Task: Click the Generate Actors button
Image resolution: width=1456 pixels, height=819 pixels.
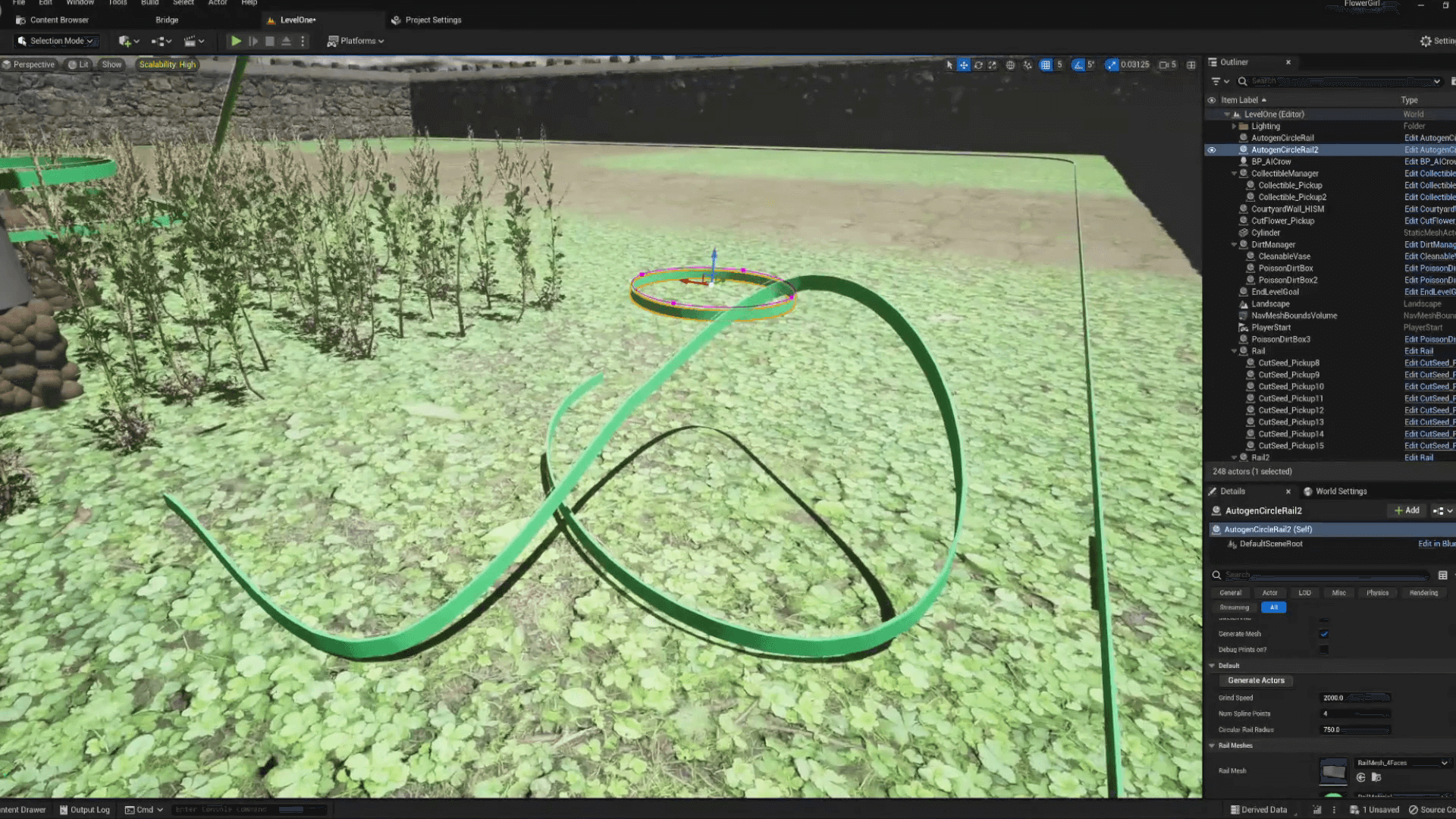Action: pyautogui.click(x=1256, y=681)
